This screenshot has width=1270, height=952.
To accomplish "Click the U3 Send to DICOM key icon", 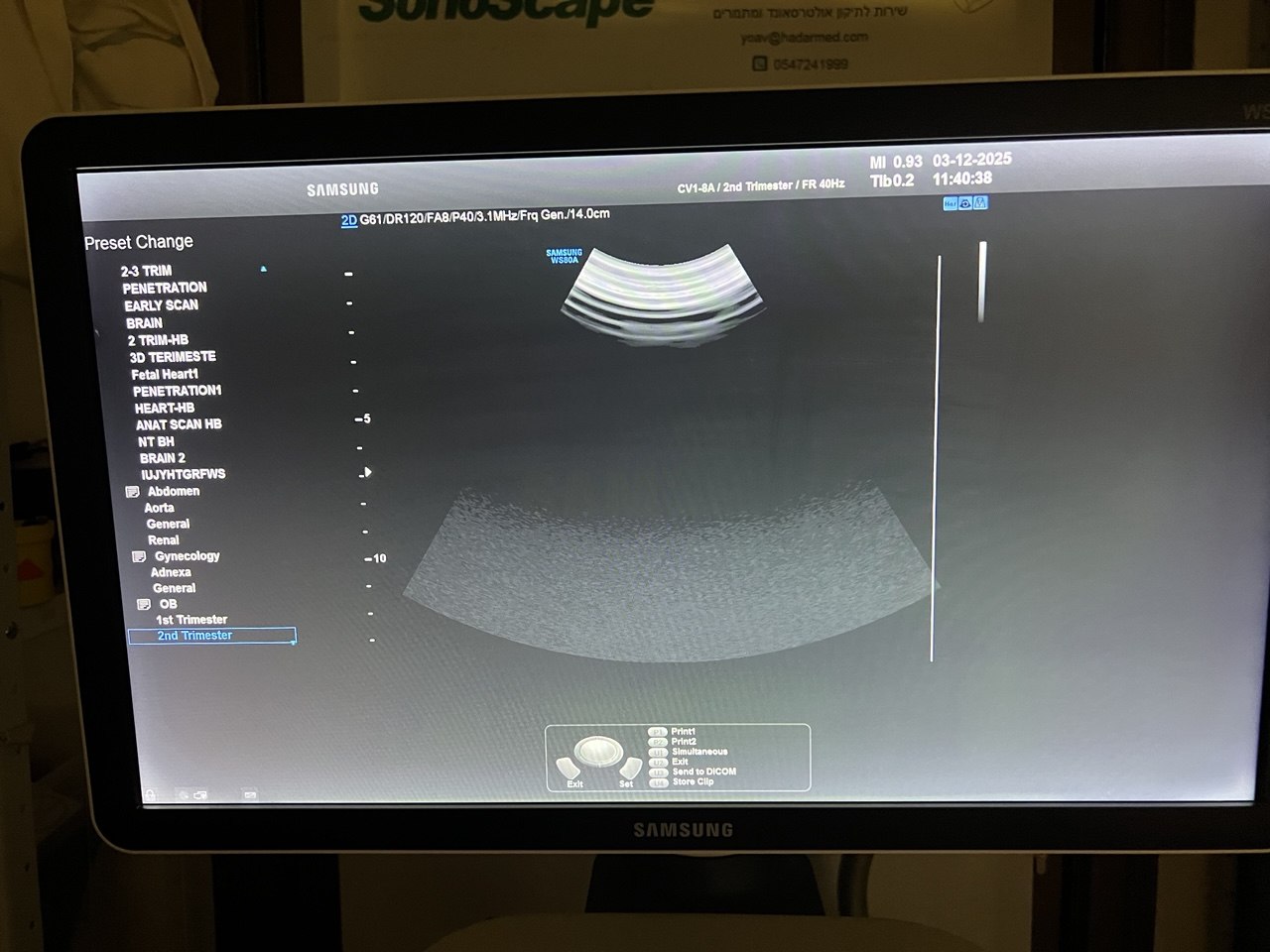I will [x=657, y=772].
